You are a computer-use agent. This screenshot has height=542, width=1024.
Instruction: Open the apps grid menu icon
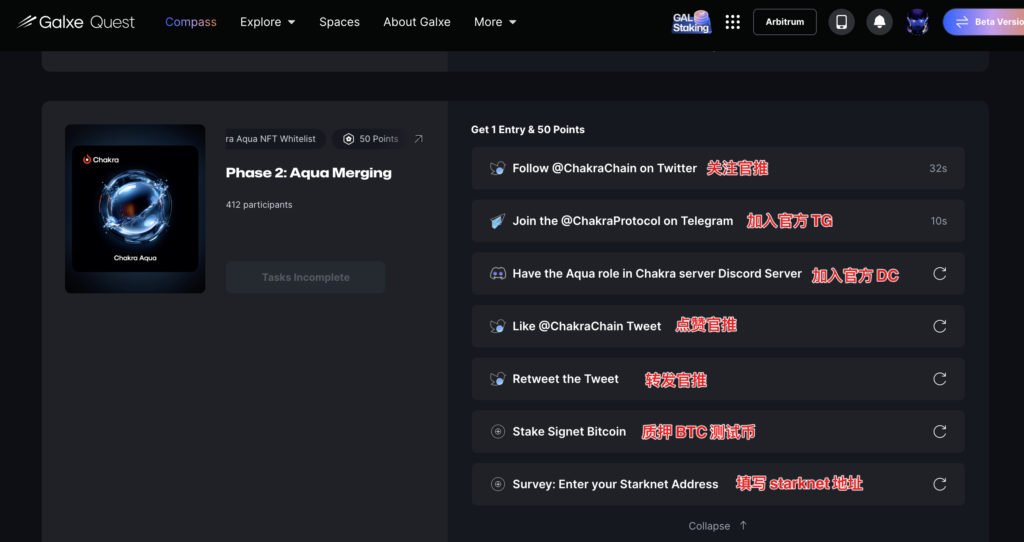(x=733, y=22)
